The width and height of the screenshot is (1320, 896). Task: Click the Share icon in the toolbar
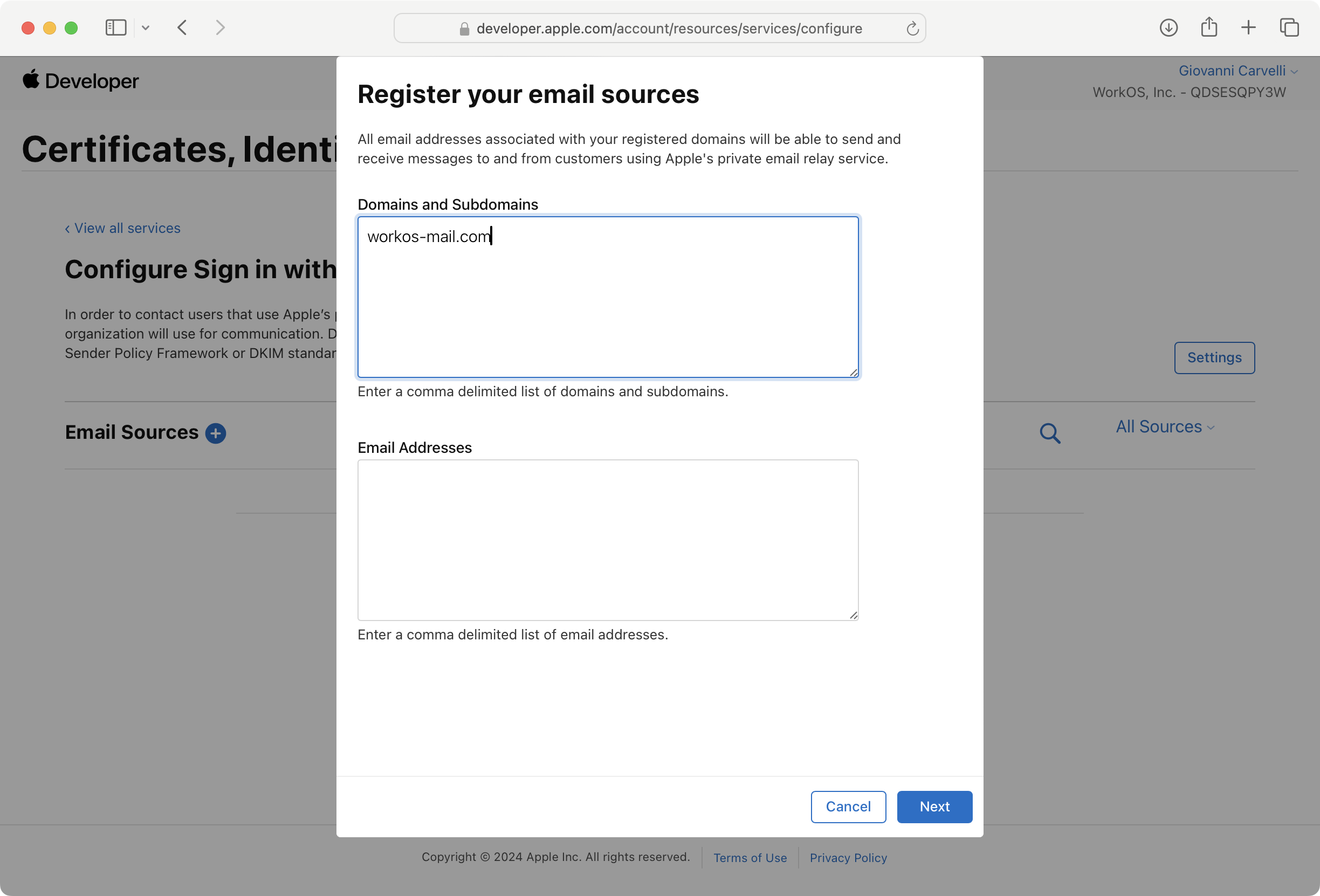1209,27
